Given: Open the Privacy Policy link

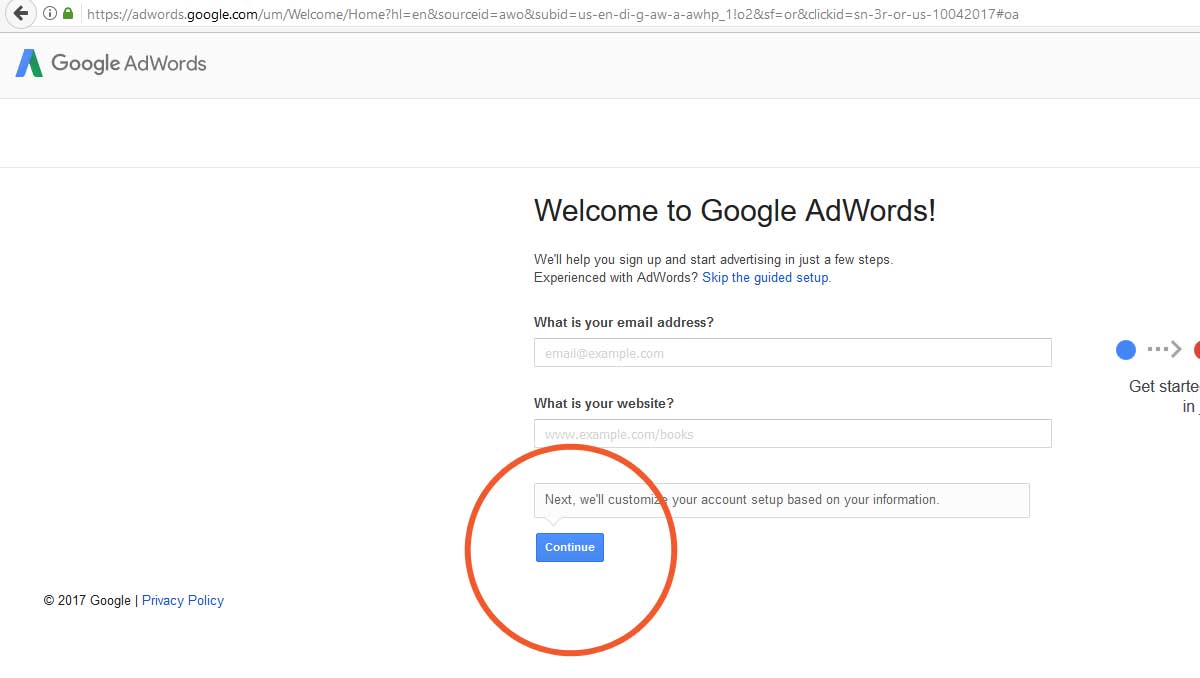Looking at the screenshot, I should 183,601.
